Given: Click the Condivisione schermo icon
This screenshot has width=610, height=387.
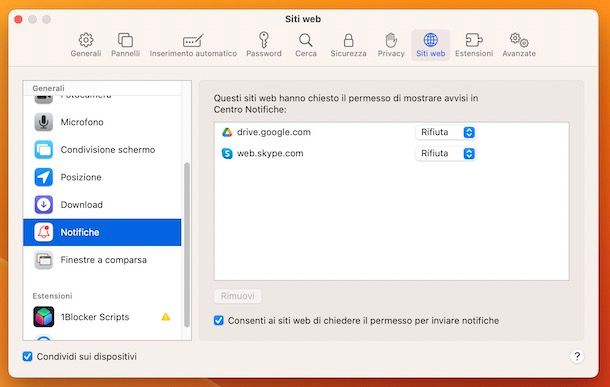Looking at the screenshot, I should pyautogui.click(x=44, y=150).
